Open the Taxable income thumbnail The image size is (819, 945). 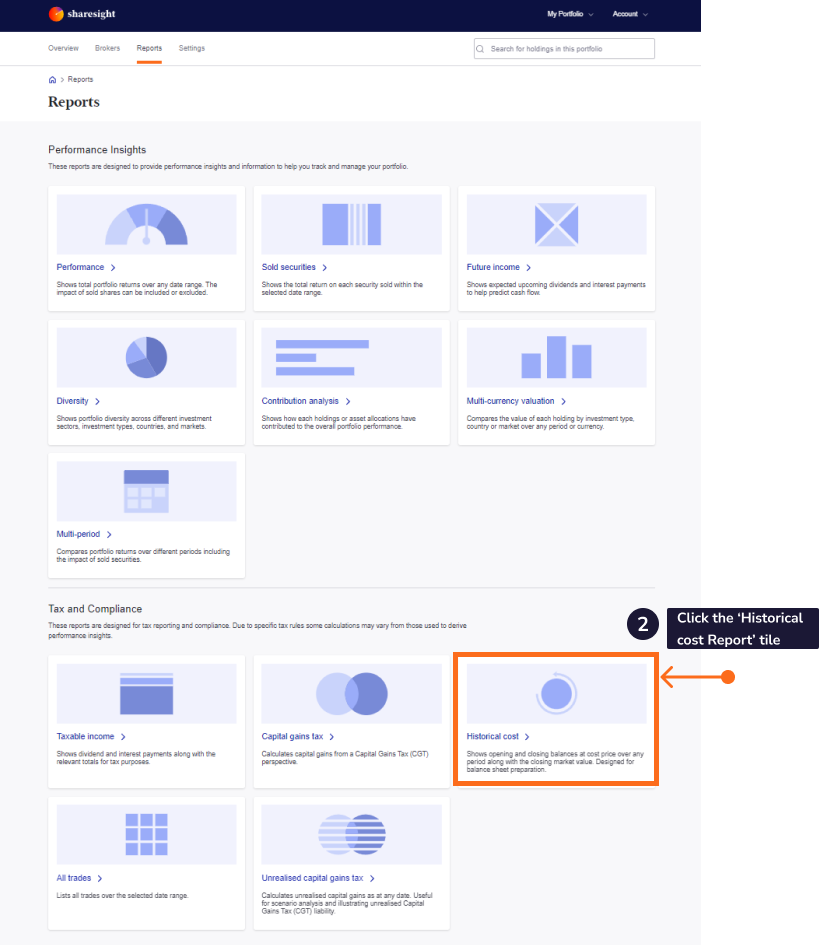pyautogui.click(x=146, y=694)
